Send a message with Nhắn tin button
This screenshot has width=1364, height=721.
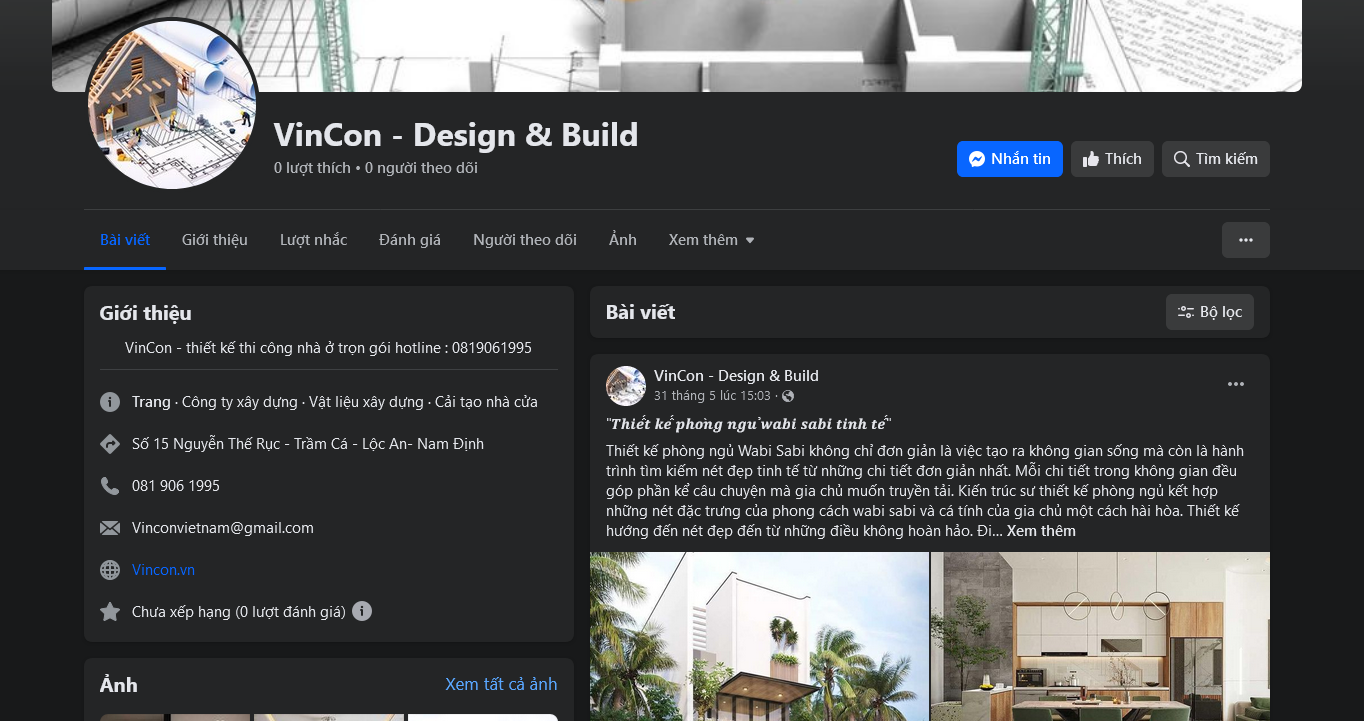tap(1010, 159)
